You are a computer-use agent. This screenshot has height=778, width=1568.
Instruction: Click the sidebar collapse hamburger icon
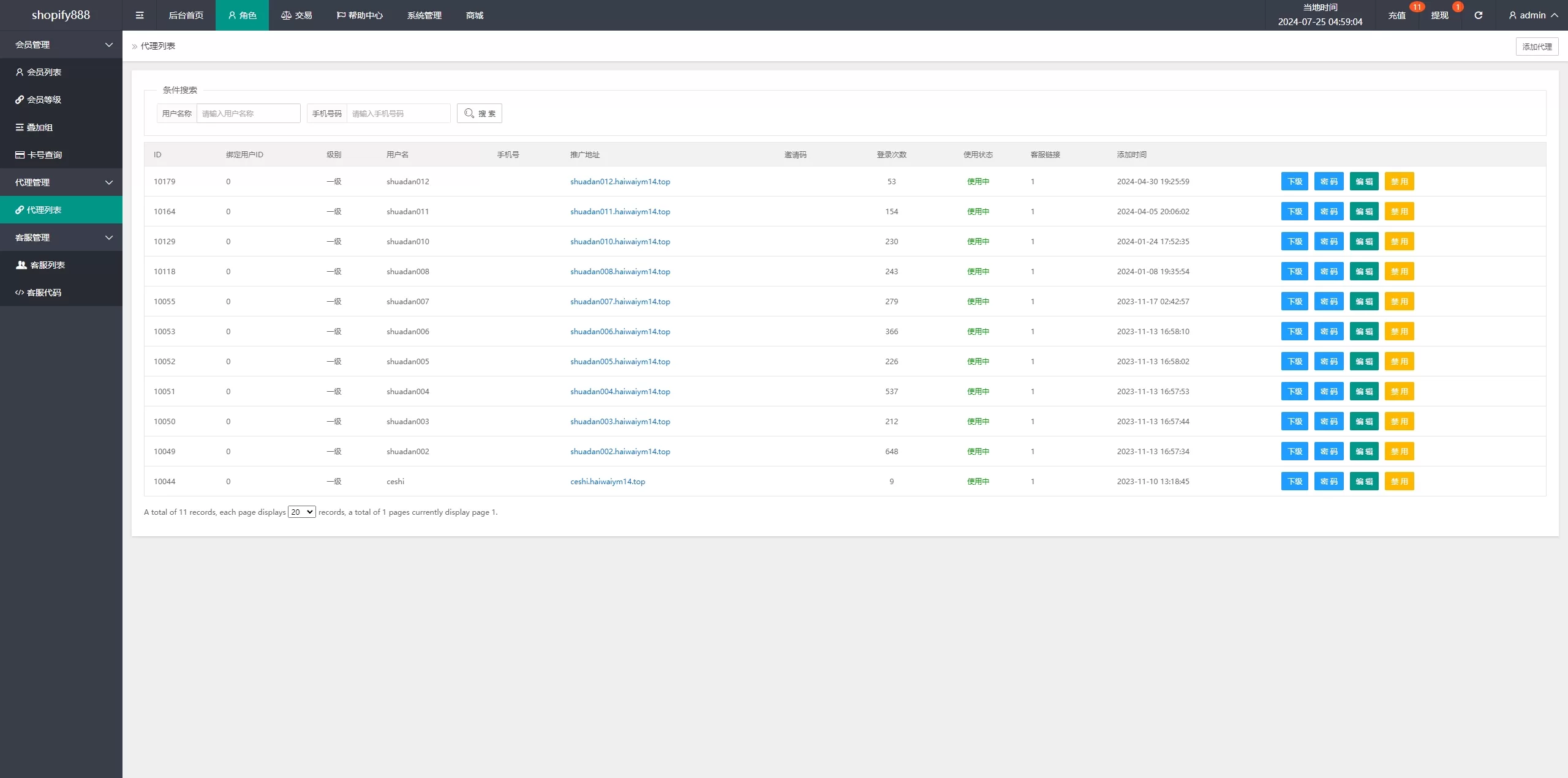(x=140, y=15)
